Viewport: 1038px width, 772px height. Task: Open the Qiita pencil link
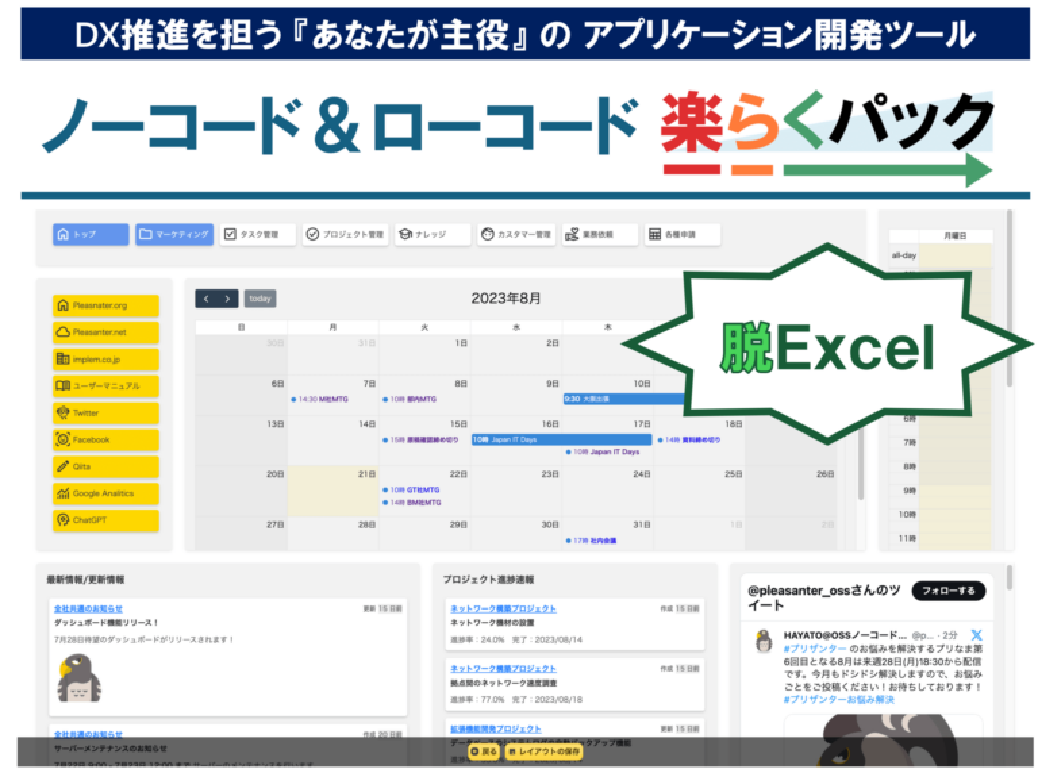pos(106,467)
